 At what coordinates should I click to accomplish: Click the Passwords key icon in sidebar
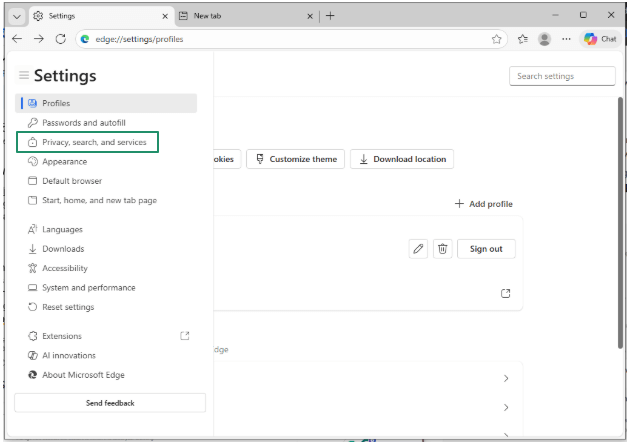coord(33,122)
